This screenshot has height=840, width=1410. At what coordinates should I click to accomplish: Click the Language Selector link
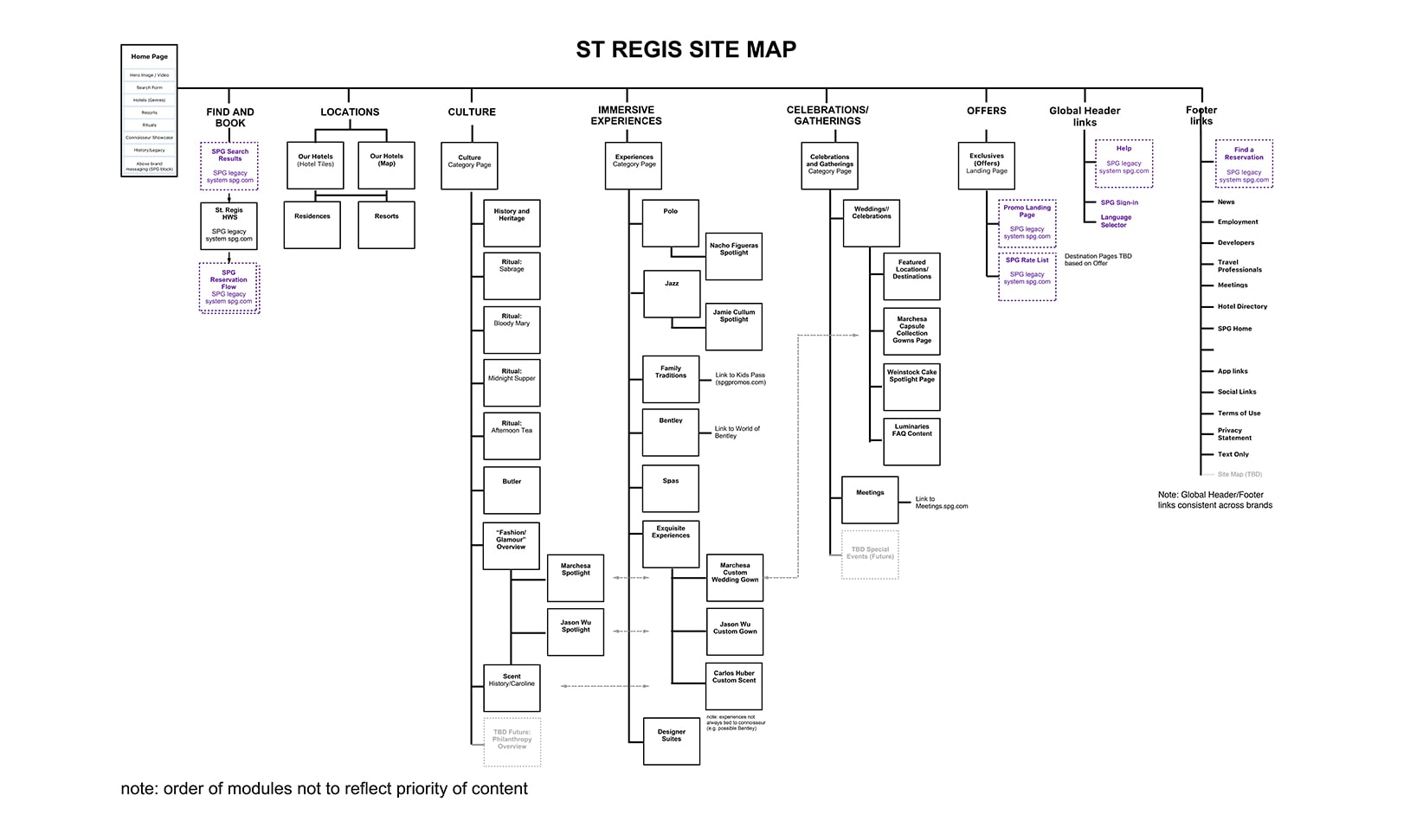coord(1116,221)
